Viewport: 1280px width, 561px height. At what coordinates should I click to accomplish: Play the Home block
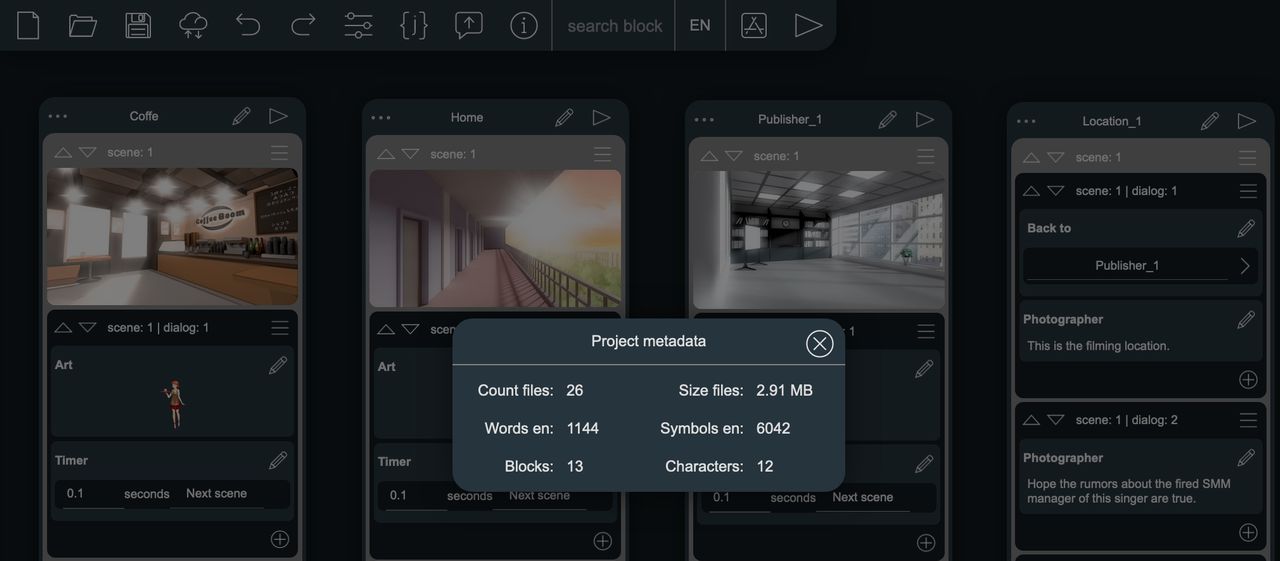[601, 118]
